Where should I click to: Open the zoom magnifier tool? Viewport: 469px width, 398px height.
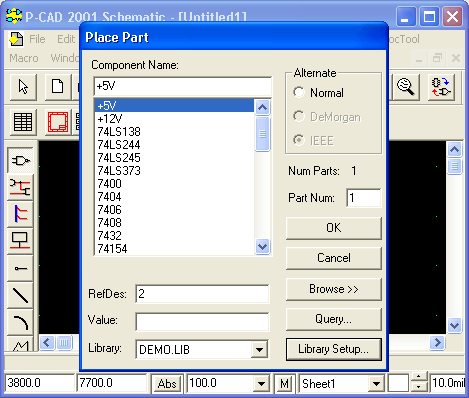coord(406,87)
